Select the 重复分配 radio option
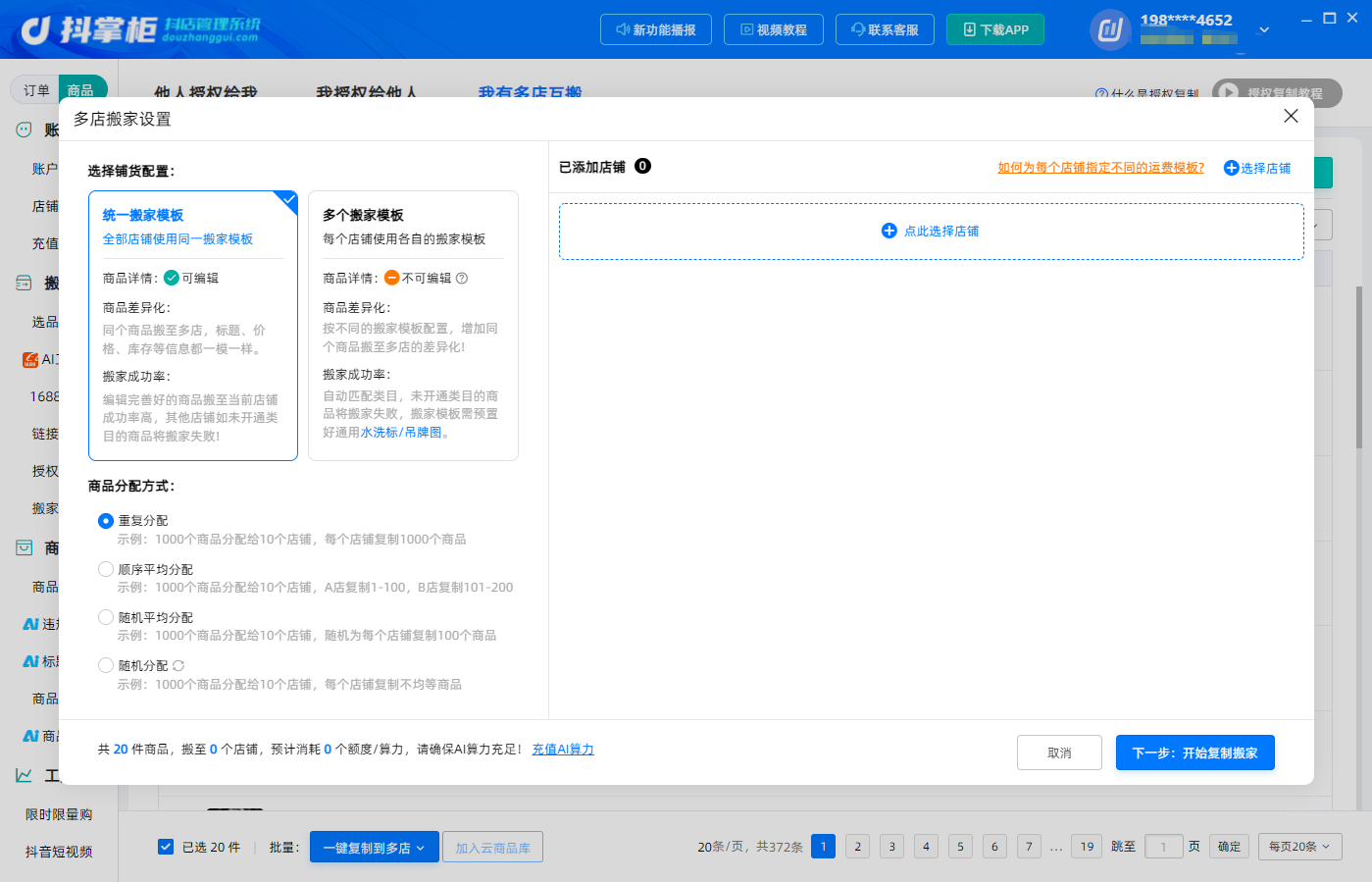This screenshot has height=882, width=1372. (x=106, y=521)
